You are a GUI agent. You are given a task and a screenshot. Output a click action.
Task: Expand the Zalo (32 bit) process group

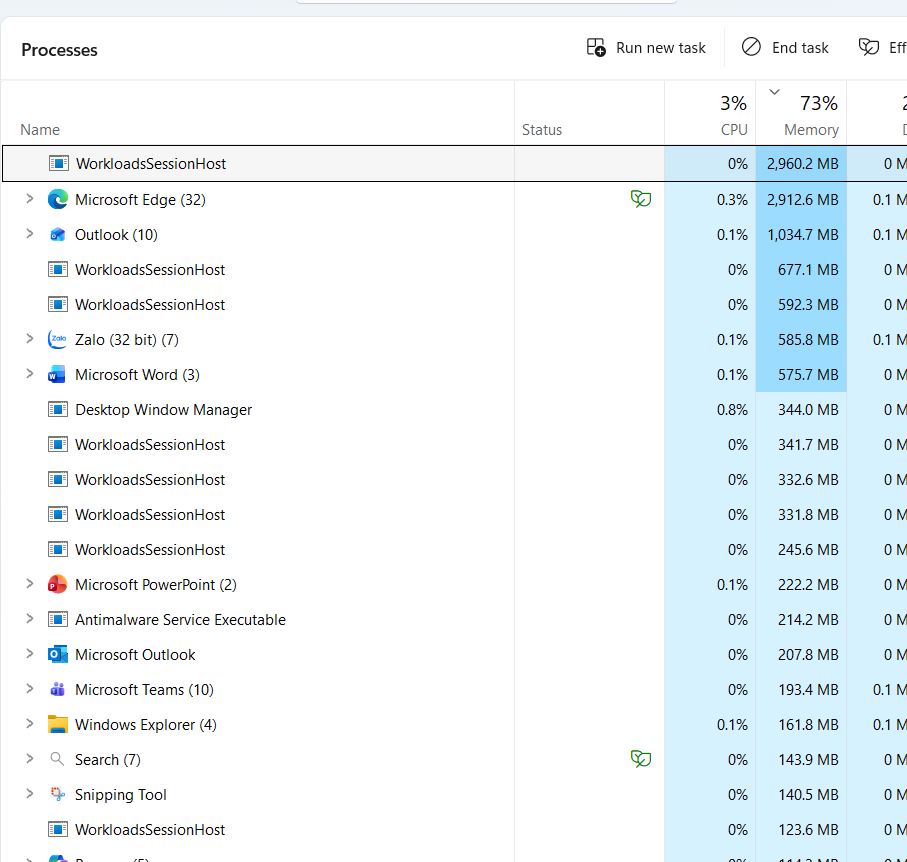click(30, 338)
